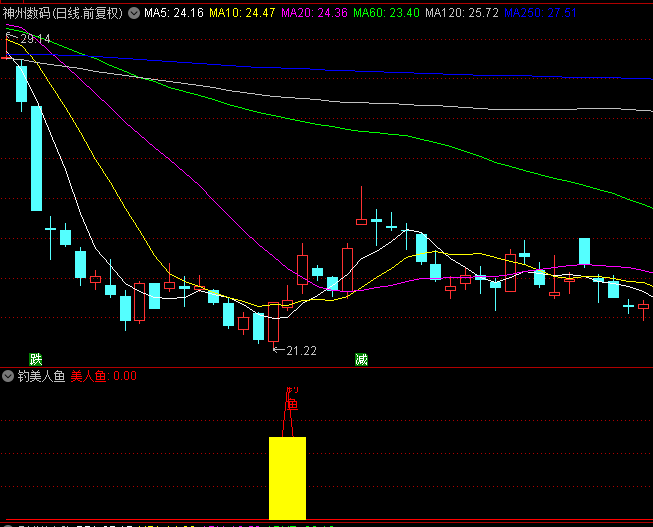The image size is (653, 527).
Task: Select the MA5: 24.16 label
Action: (x=174, y=13)
